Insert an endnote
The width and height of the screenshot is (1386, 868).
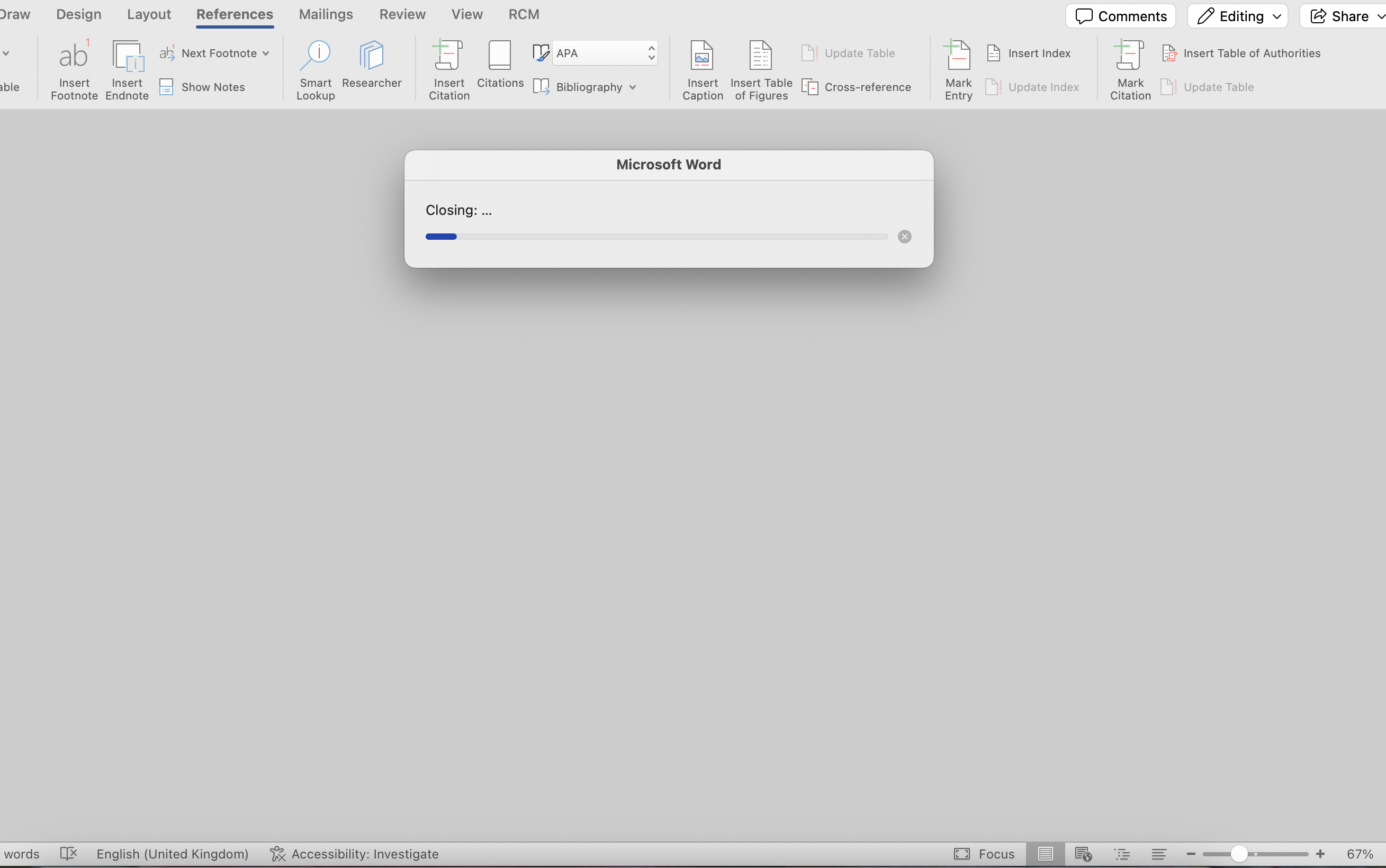127,69
